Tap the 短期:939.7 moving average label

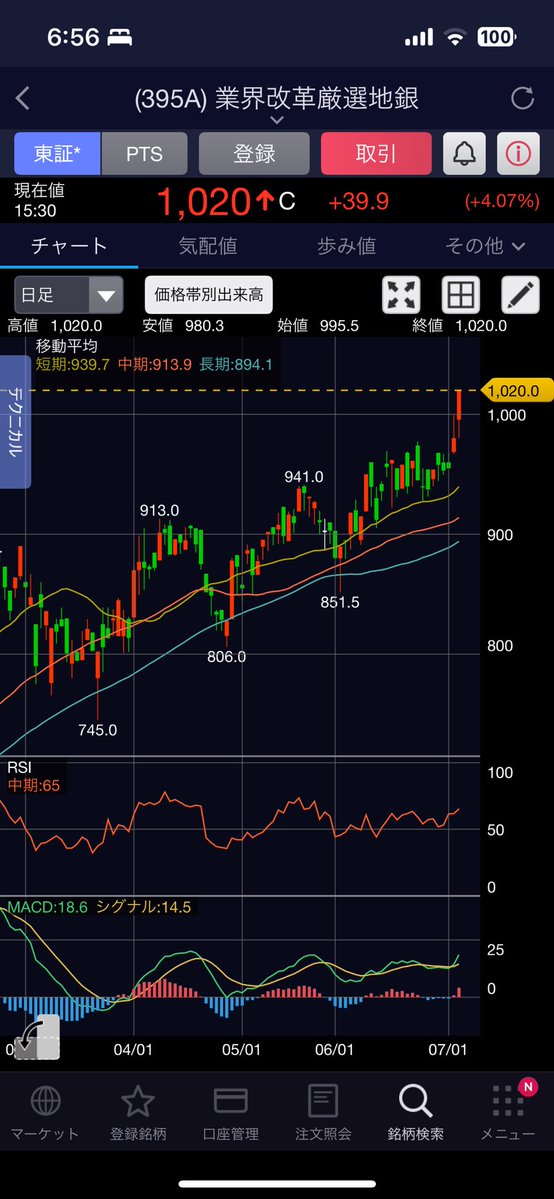click(x=73, y=364)
